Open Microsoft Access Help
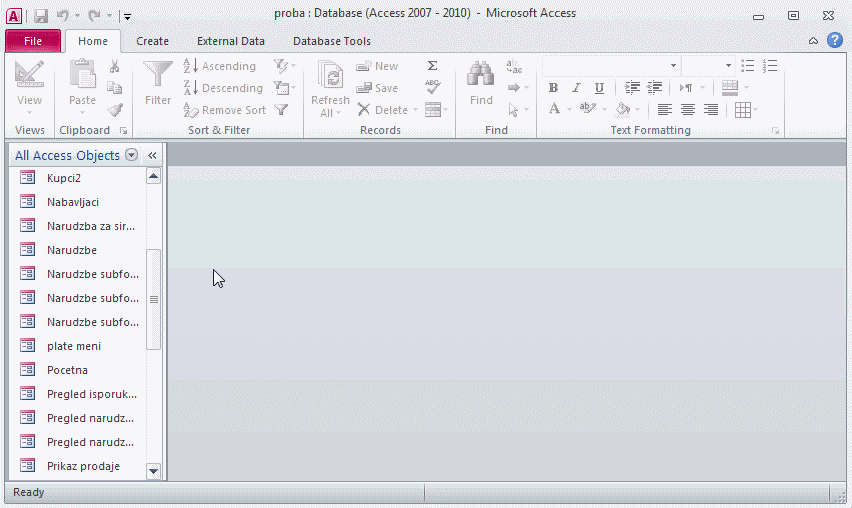Image resolution: width=852 pixels, height=508 pixels. click(835, 40)
